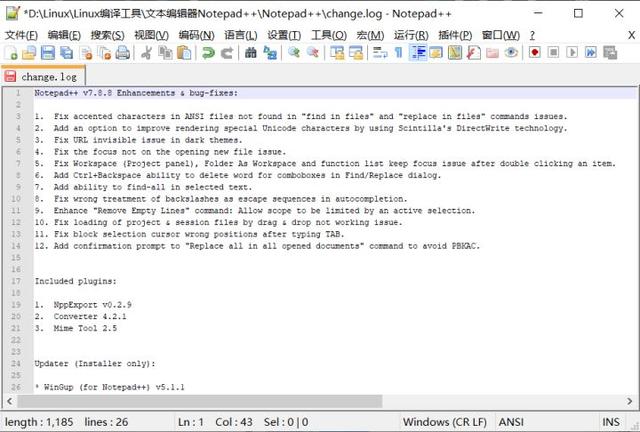Open the 窗口(W) menu
Image resolution: width=640 pixels, height=432 pixels.
pyautogui.click(x=501, y=36)
